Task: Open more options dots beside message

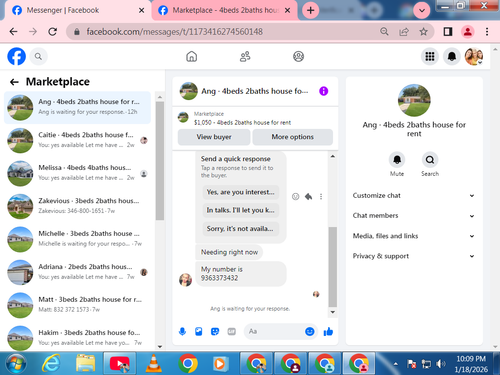Action: pos(321,197)
